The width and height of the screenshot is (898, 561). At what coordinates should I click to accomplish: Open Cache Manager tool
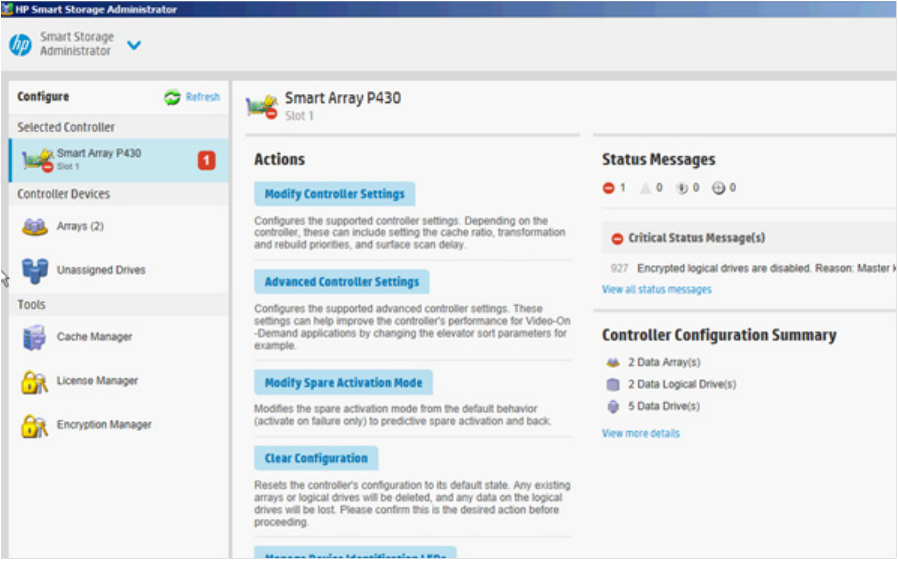point(94,337)
